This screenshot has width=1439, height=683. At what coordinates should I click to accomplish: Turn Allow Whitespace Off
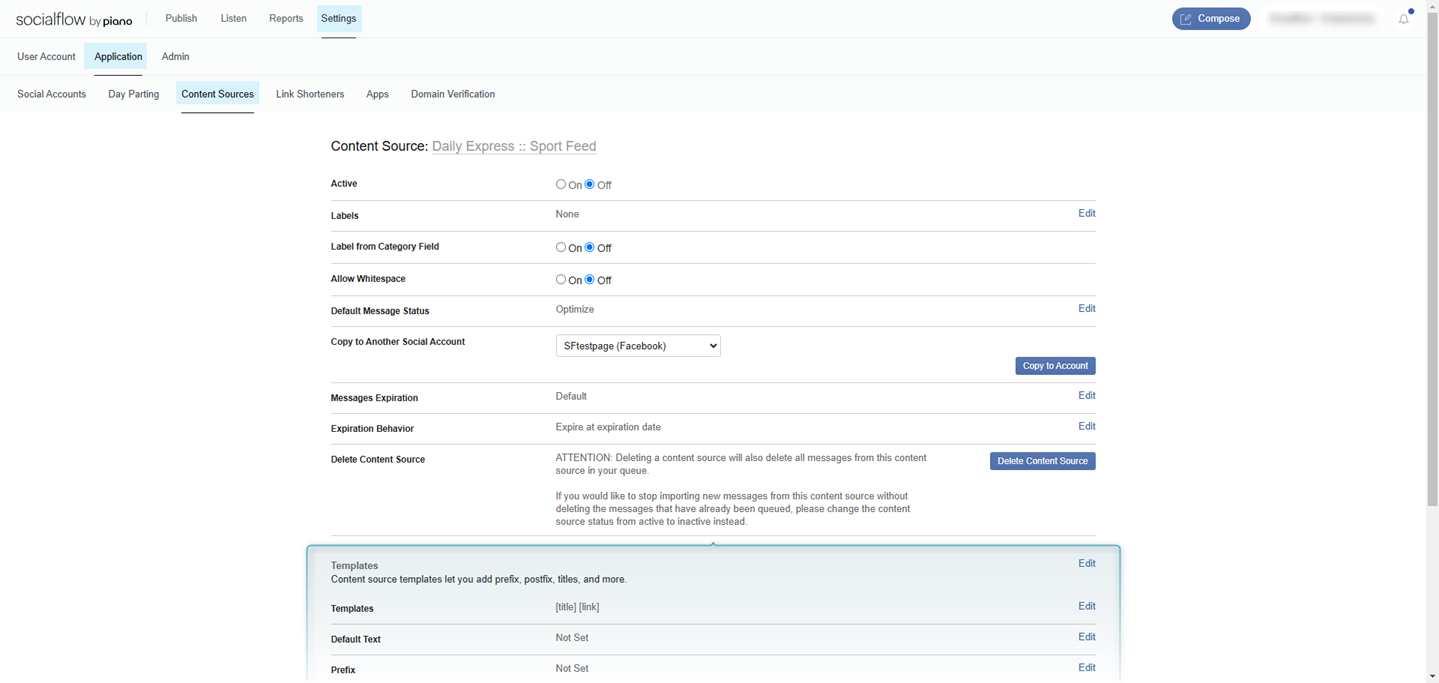590,279
